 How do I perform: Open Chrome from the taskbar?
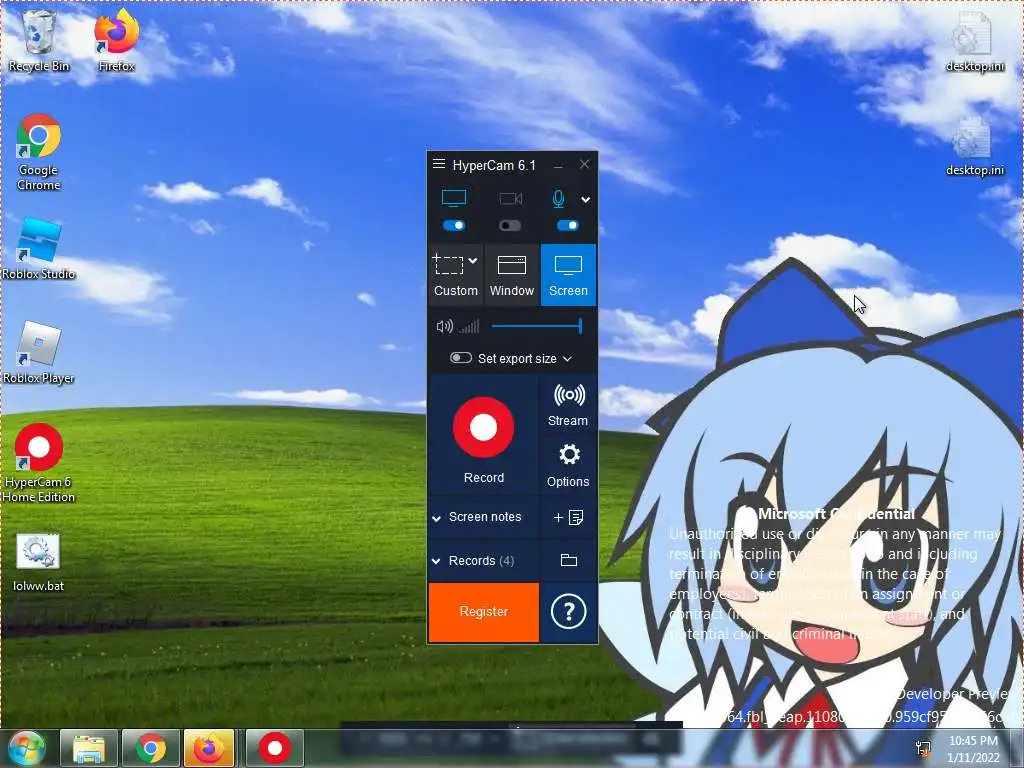(151, 748)
